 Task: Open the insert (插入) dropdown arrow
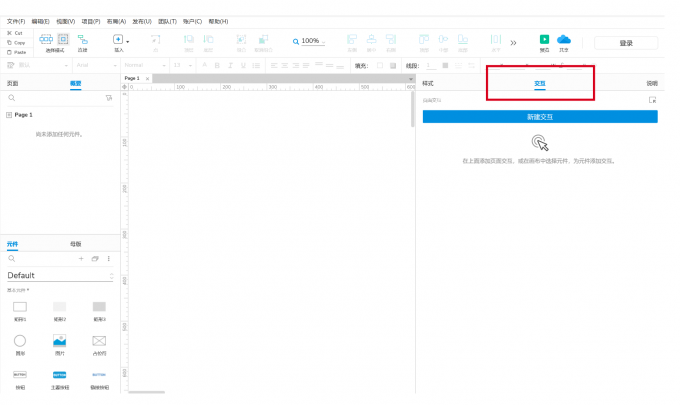pos(128,42)
